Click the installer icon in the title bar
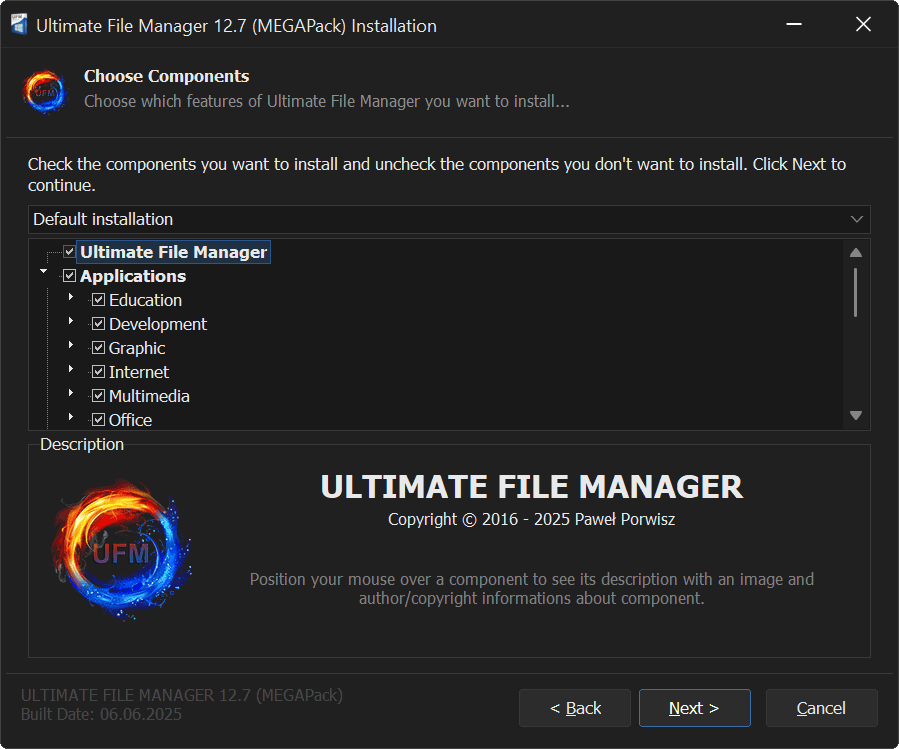The height and width of the screenshot is (749, 899). click(x=18, y=25)
